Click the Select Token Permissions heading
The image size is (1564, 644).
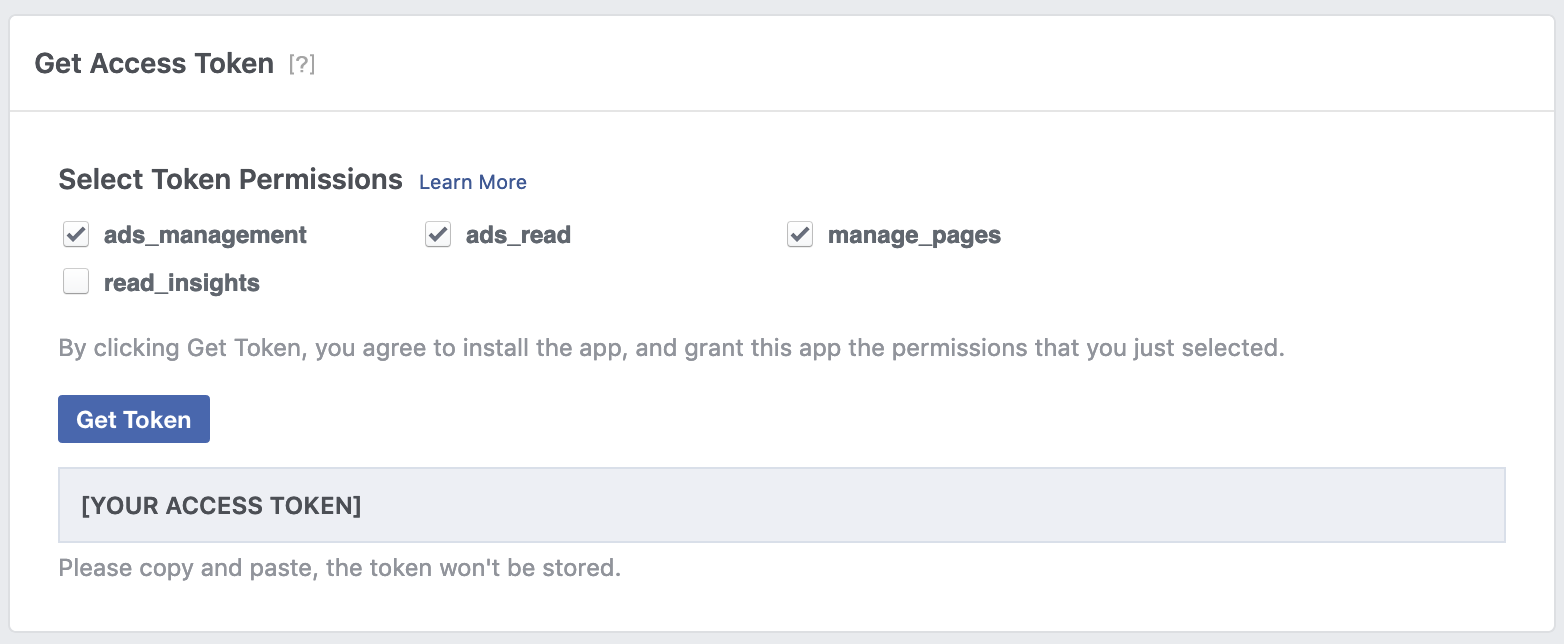229,179
